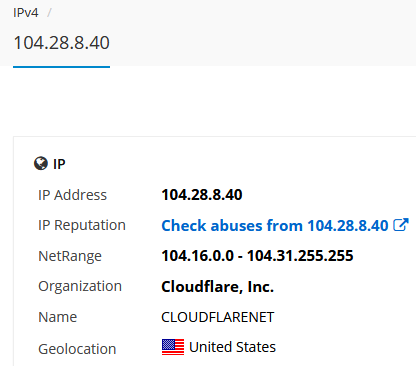The height and width of the screenshot is (366, 416).
Task: Click the NetRange label
Action: 70,256
